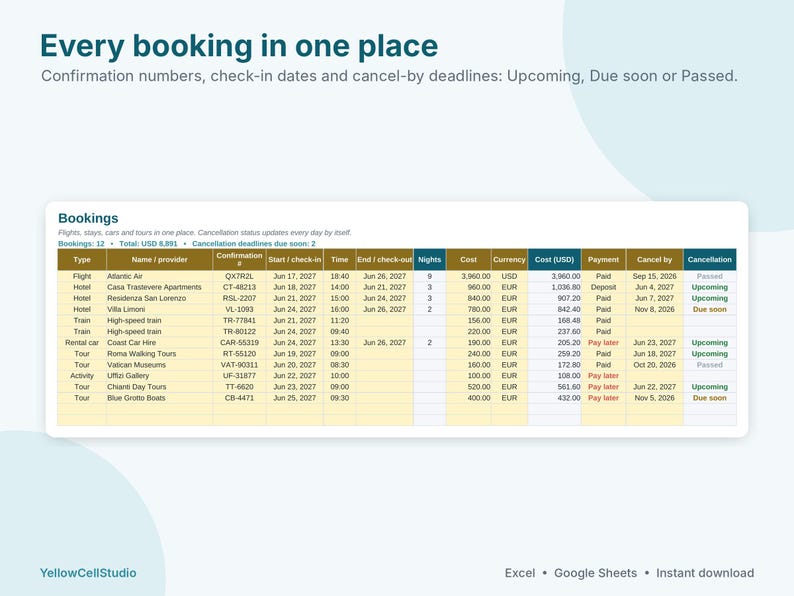Click the Sep 15, 2026 cancel-by date
The height and width of the screenshot is (596, 794).
655,276
